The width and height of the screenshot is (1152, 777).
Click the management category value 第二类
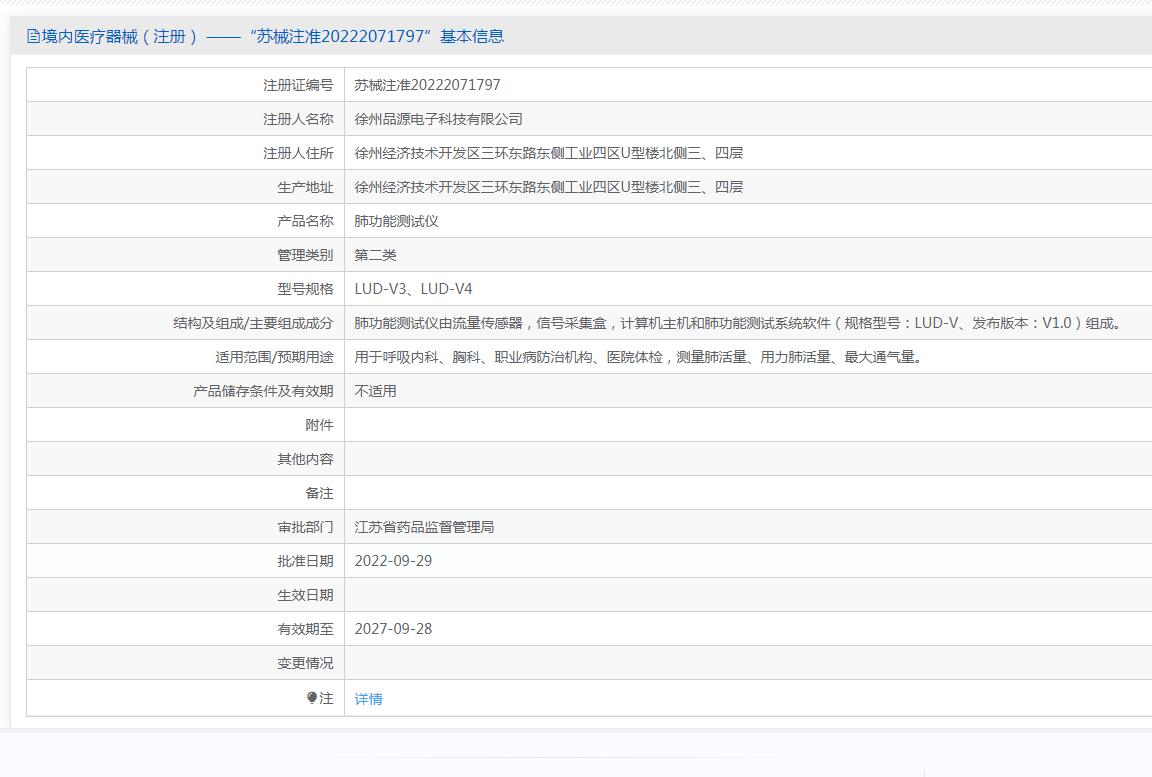[x=375, y=255]
